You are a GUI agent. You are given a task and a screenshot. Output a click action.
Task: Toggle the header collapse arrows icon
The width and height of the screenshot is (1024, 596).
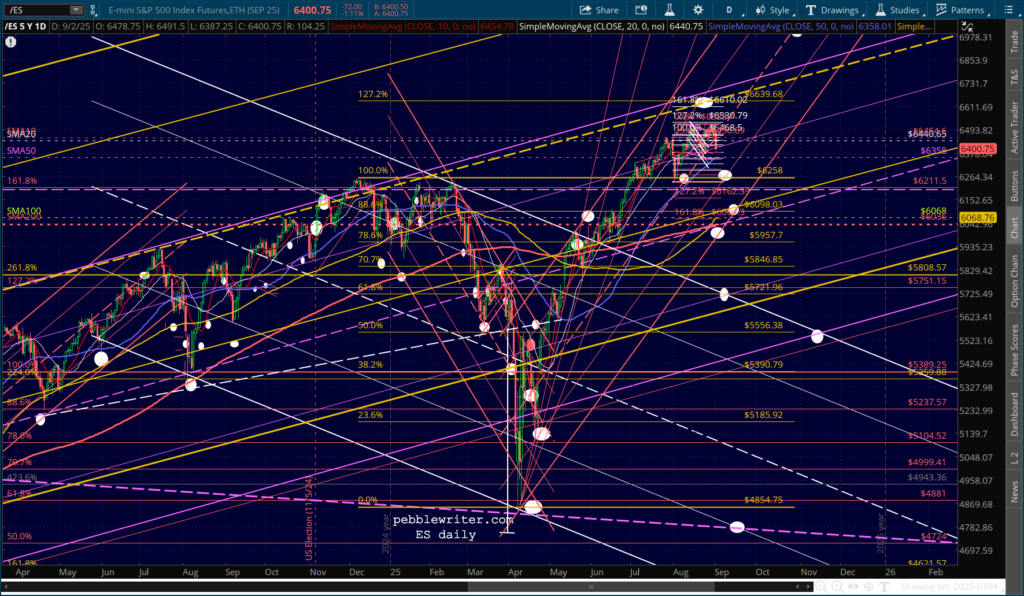point(967,27)
